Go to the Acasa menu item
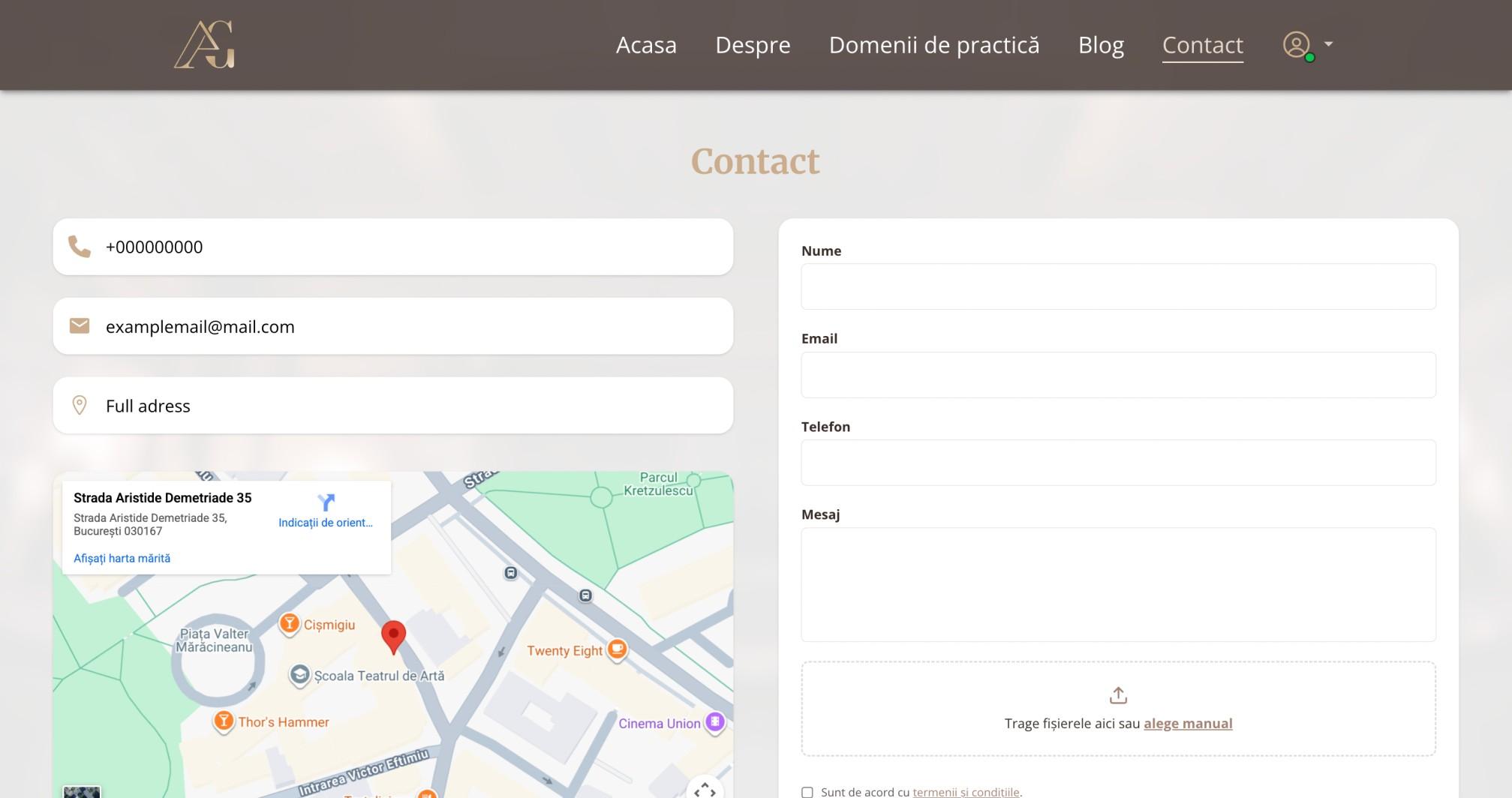 (646, 45)
